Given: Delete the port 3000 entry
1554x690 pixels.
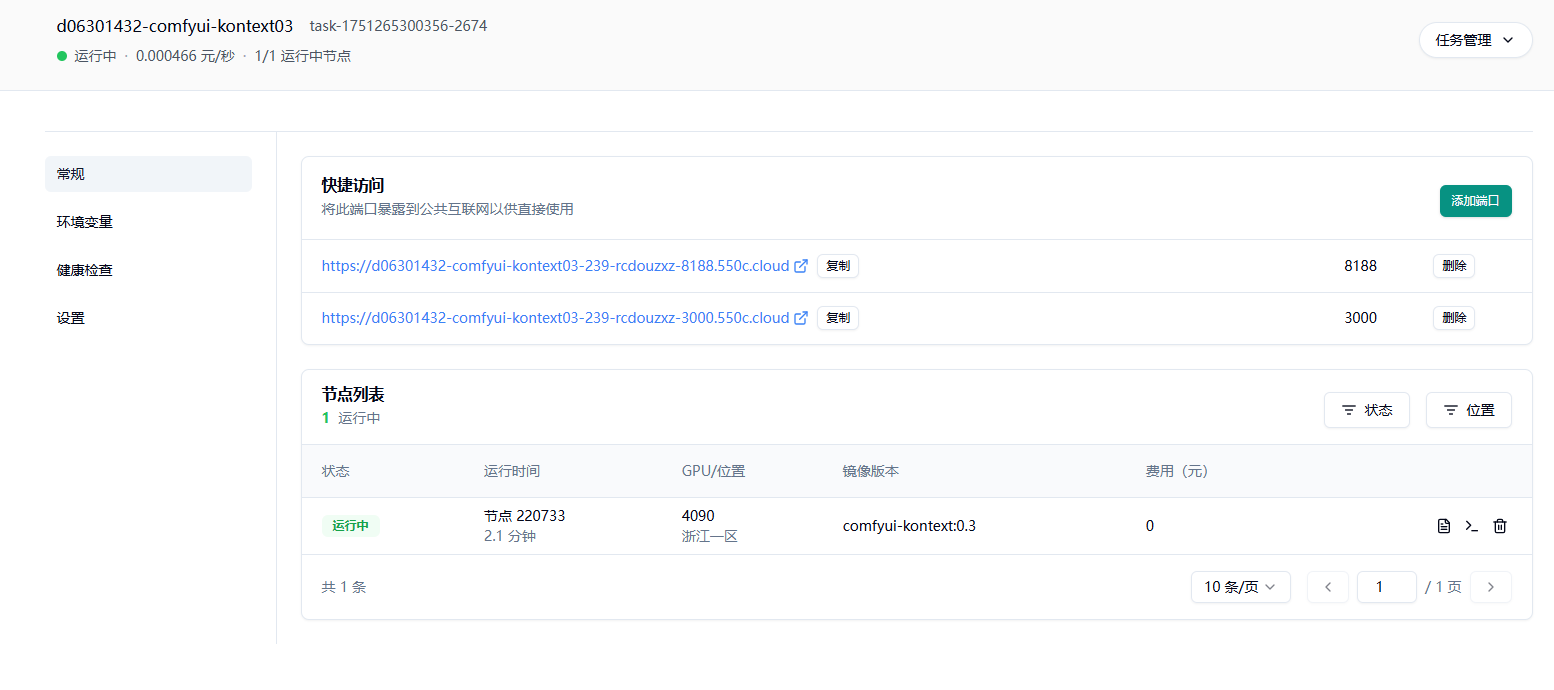Looking at the screenshot, I should pos(1453,318).
